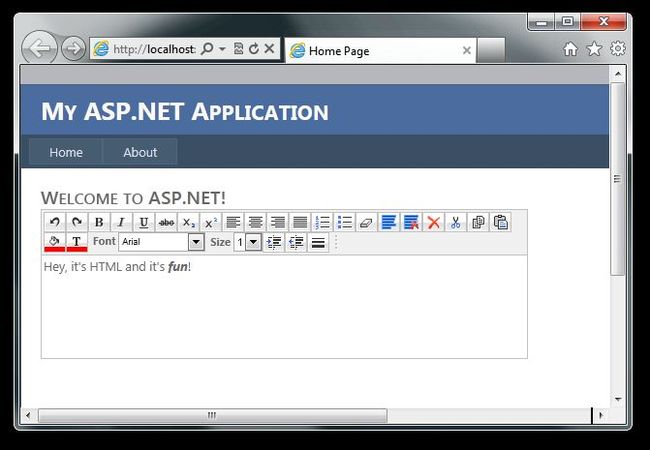Refresh the page
The width and height of the screenshot is (650, 450).
(254, 49)
